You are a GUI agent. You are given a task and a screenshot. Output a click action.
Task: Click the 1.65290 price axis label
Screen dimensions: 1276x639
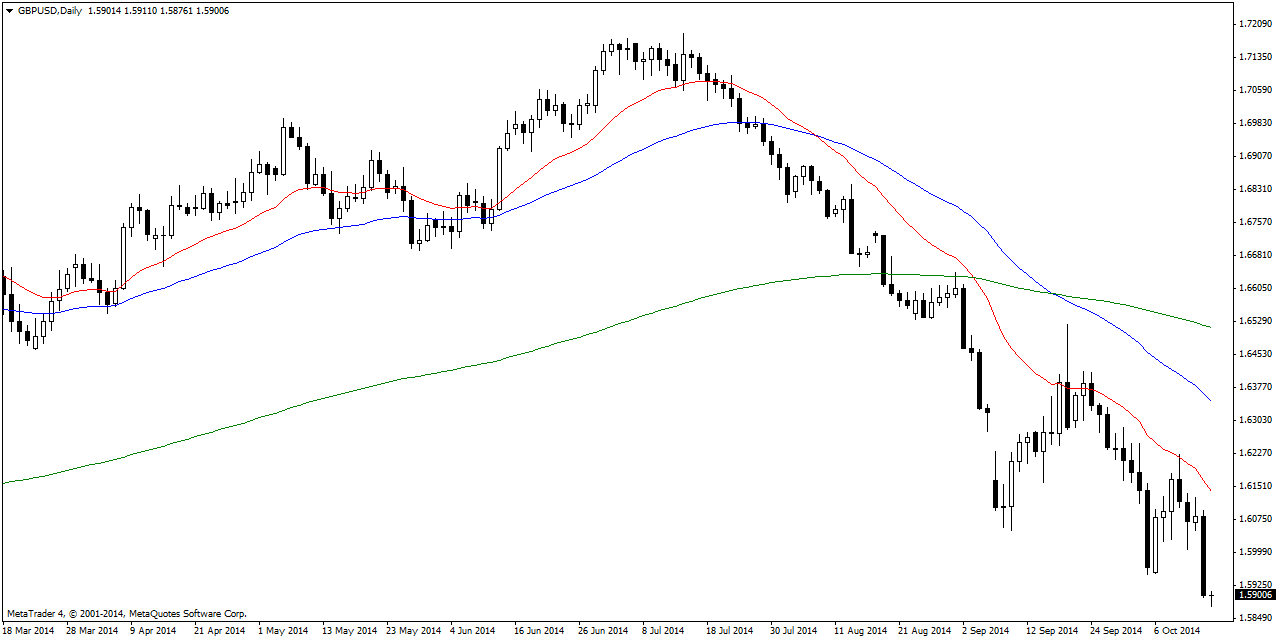pyautogui.click(x=1254, y=321)
